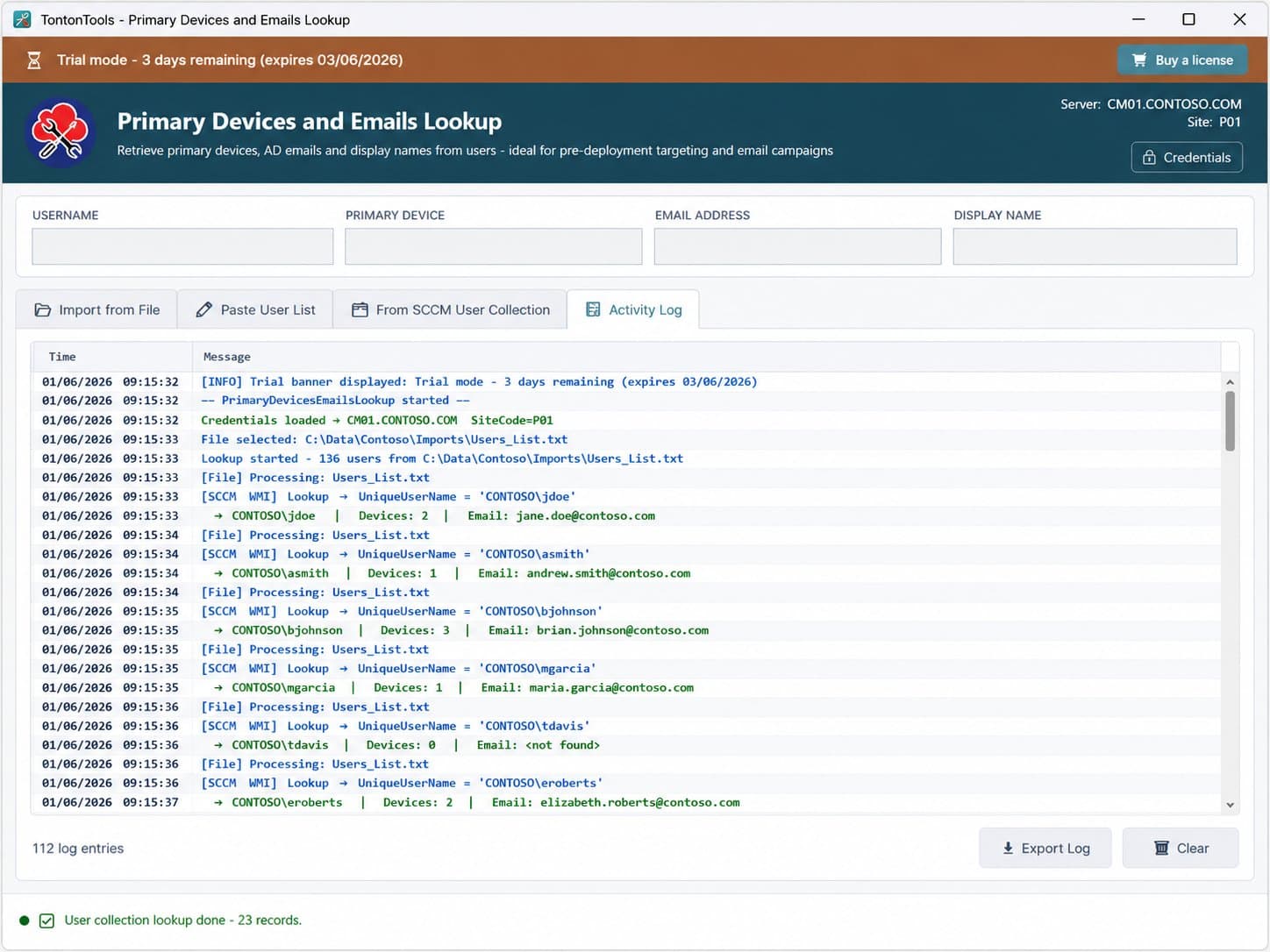Viewport: 1270px width, 952px height.
Task: Click 'User collection lookup done - 23 records' status
Action: point(183,920)
